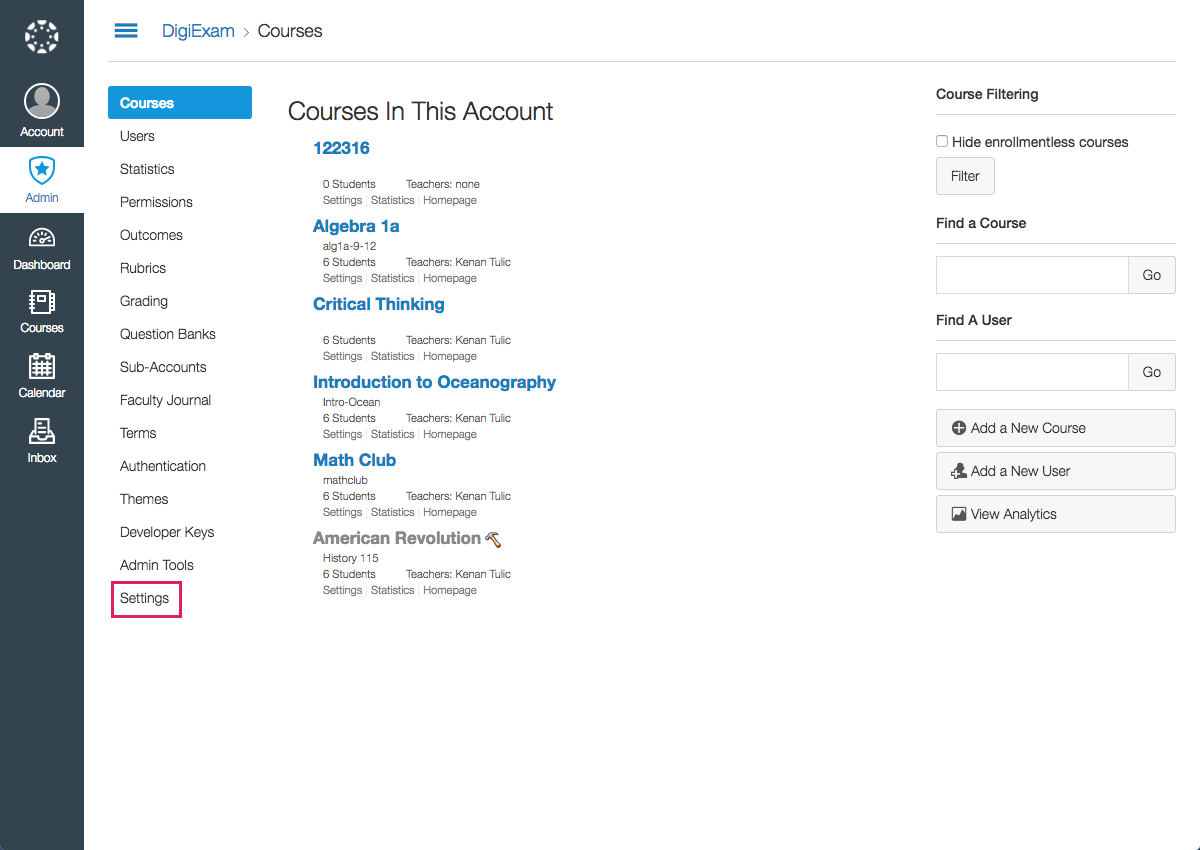Open Terms in the account menu
This screenshot has height=850, width=1200.
(138, 433)
